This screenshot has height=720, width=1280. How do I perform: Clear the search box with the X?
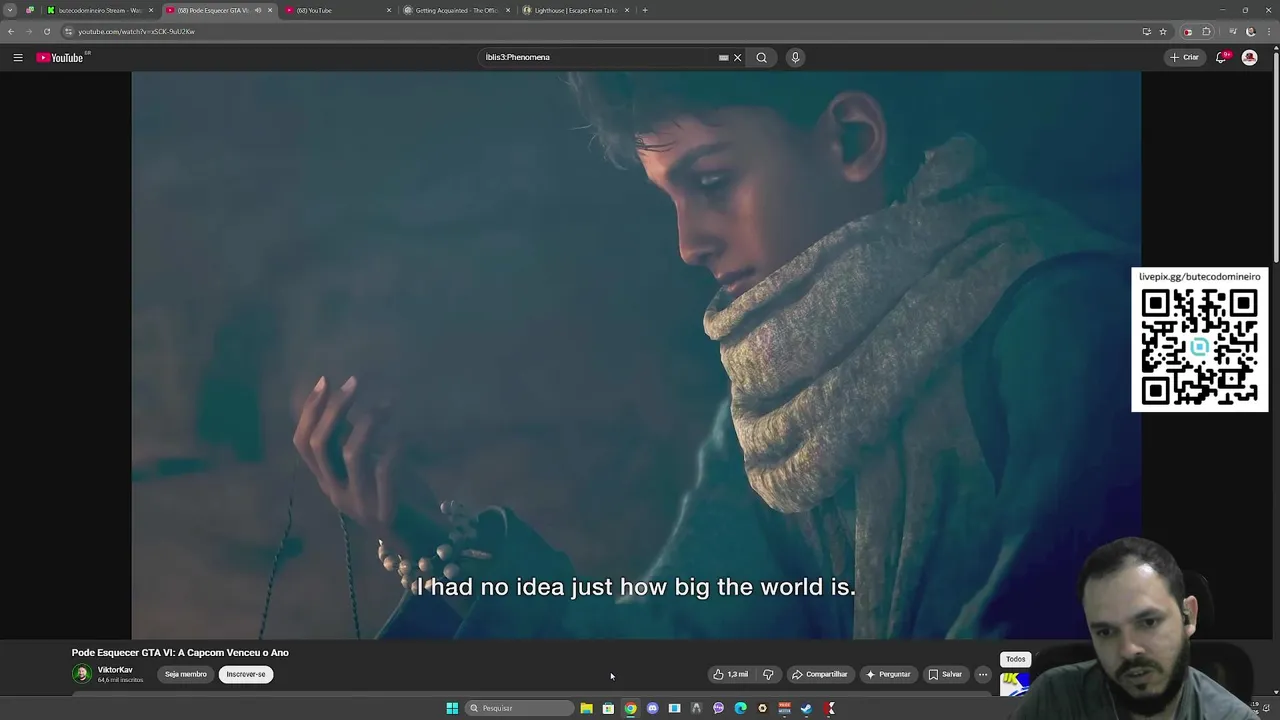738,57
